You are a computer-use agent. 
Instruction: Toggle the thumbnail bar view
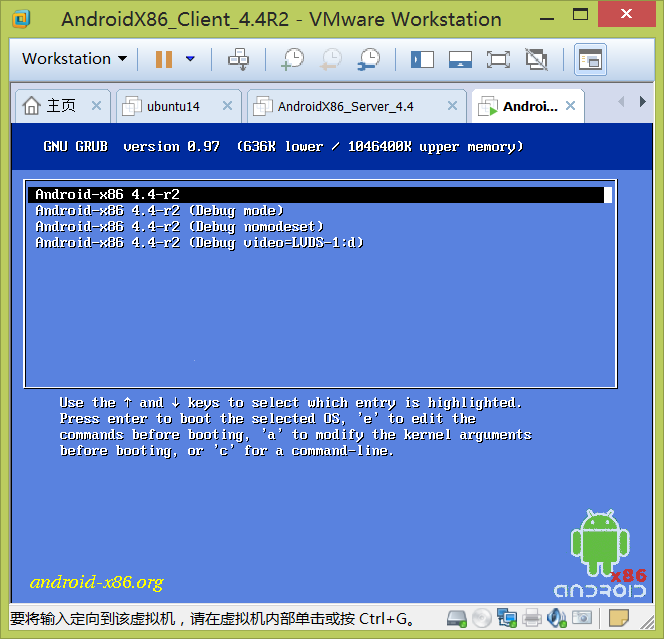(460, 59)
